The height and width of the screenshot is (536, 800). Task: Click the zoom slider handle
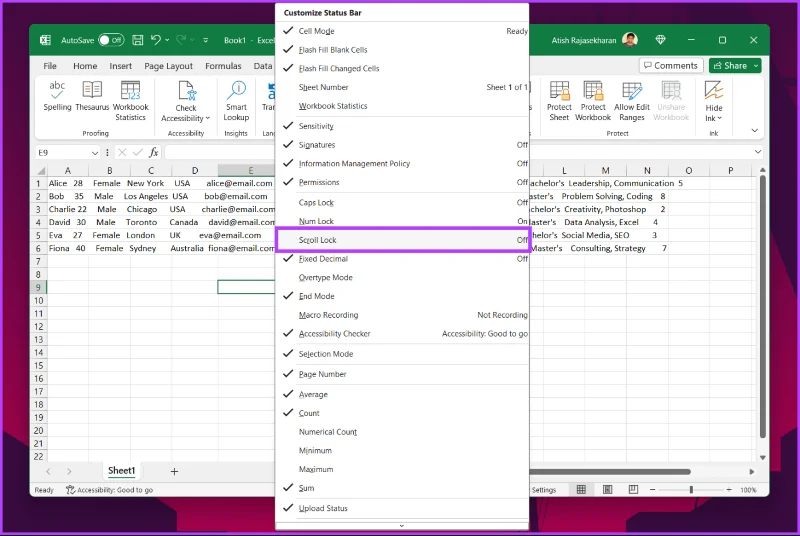click(691, 490)
